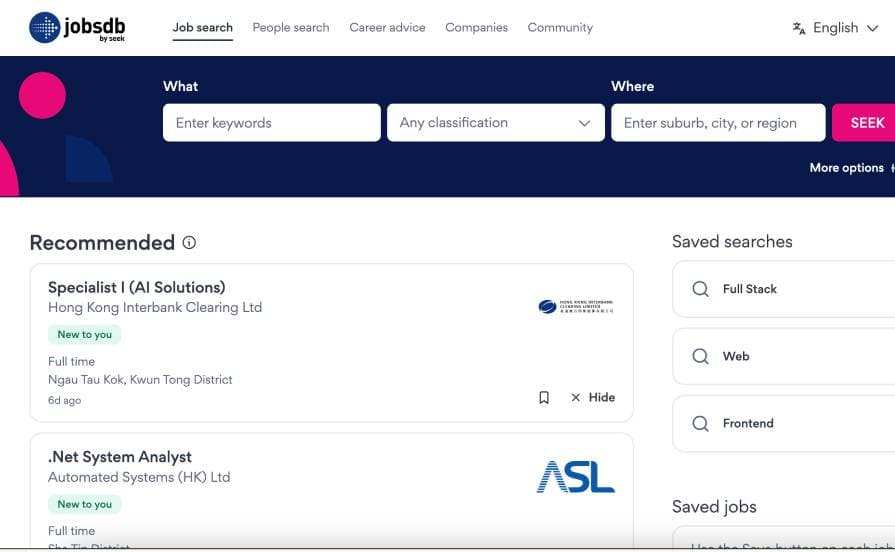The image size is (895, 552).
Task: Open the Community tab
Action: [560, 27]
